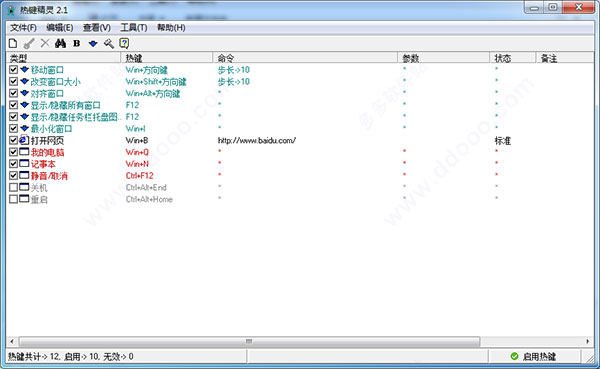The width and height of the screenshot is (600, 369).
Task: Click the green check icon in status bar
Action: [x=514, y=356]
